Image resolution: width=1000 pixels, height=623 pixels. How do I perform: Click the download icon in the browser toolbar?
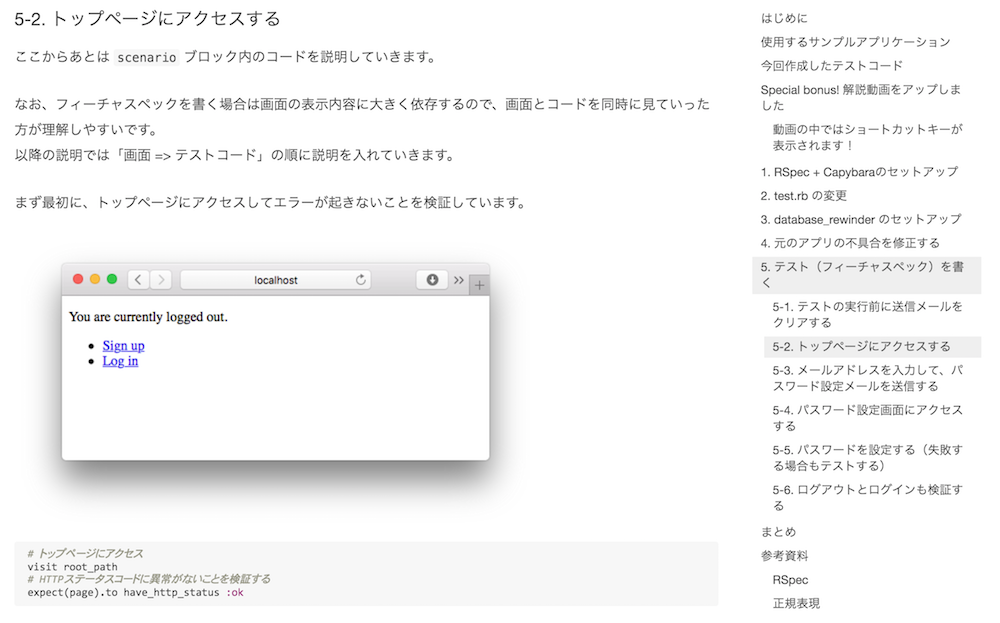(432, 279)
